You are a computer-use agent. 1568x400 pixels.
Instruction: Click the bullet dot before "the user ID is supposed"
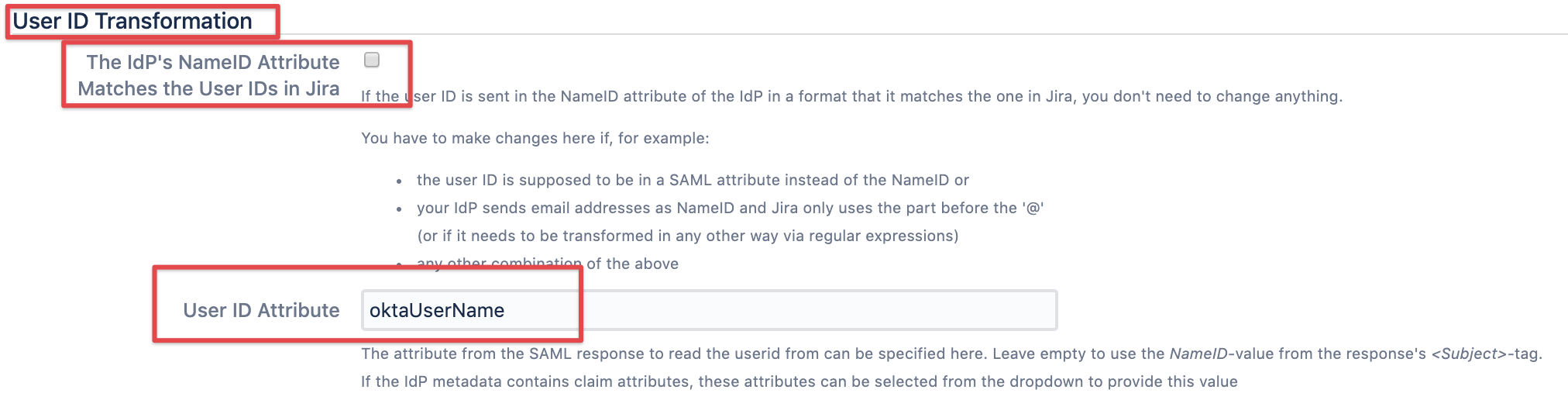(x=399, y=181)
